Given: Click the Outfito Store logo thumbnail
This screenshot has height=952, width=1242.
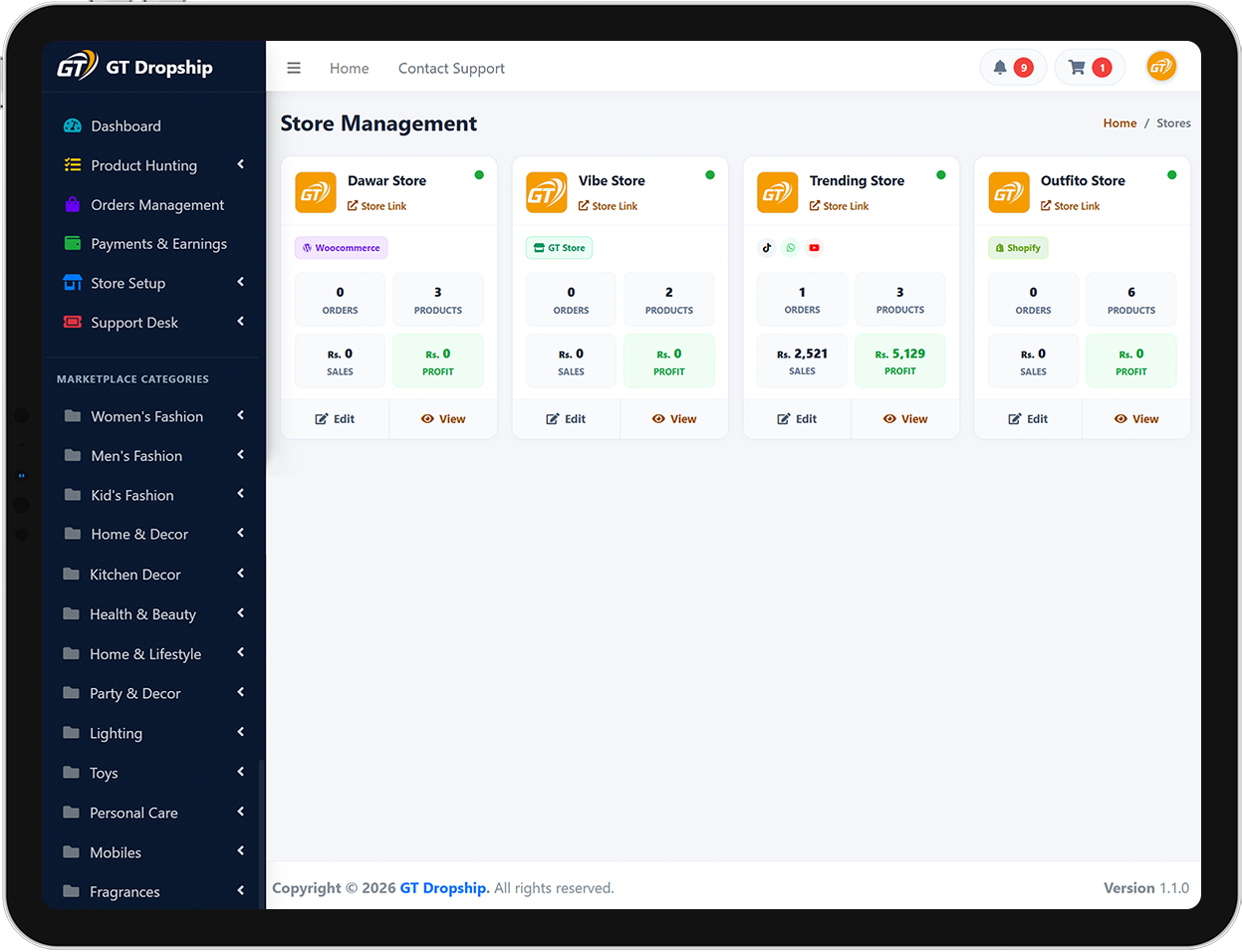Looking at the screenshot, I should [x=1009, y=192].
